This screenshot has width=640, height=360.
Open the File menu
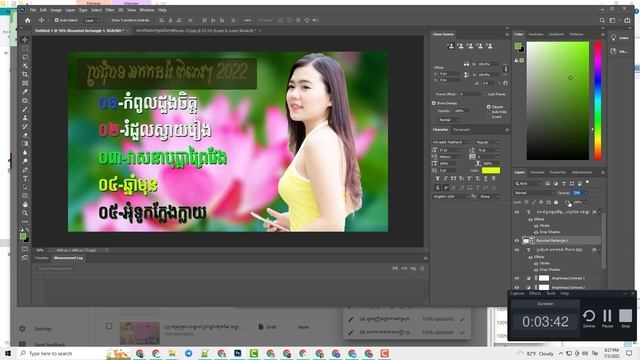[33, 10]
